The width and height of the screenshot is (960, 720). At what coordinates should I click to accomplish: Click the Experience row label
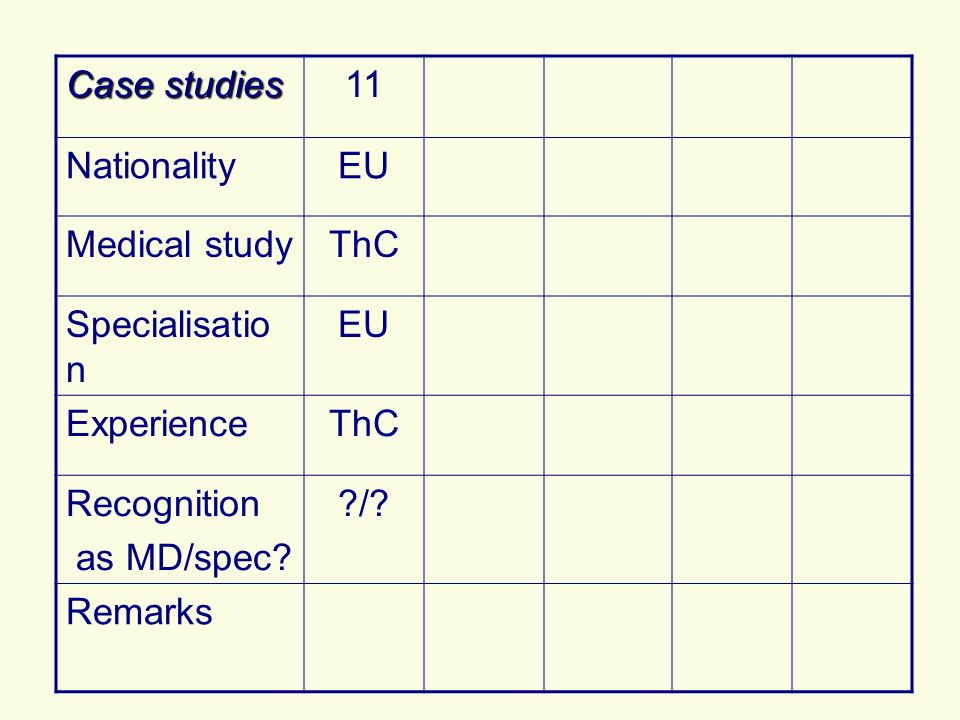[x=180, y=435]
